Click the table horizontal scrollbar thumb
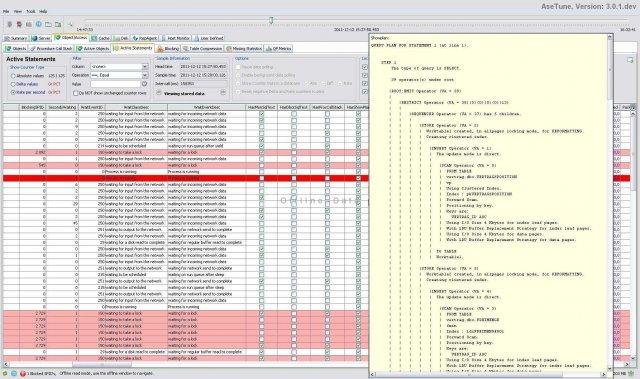 [102, 364]
